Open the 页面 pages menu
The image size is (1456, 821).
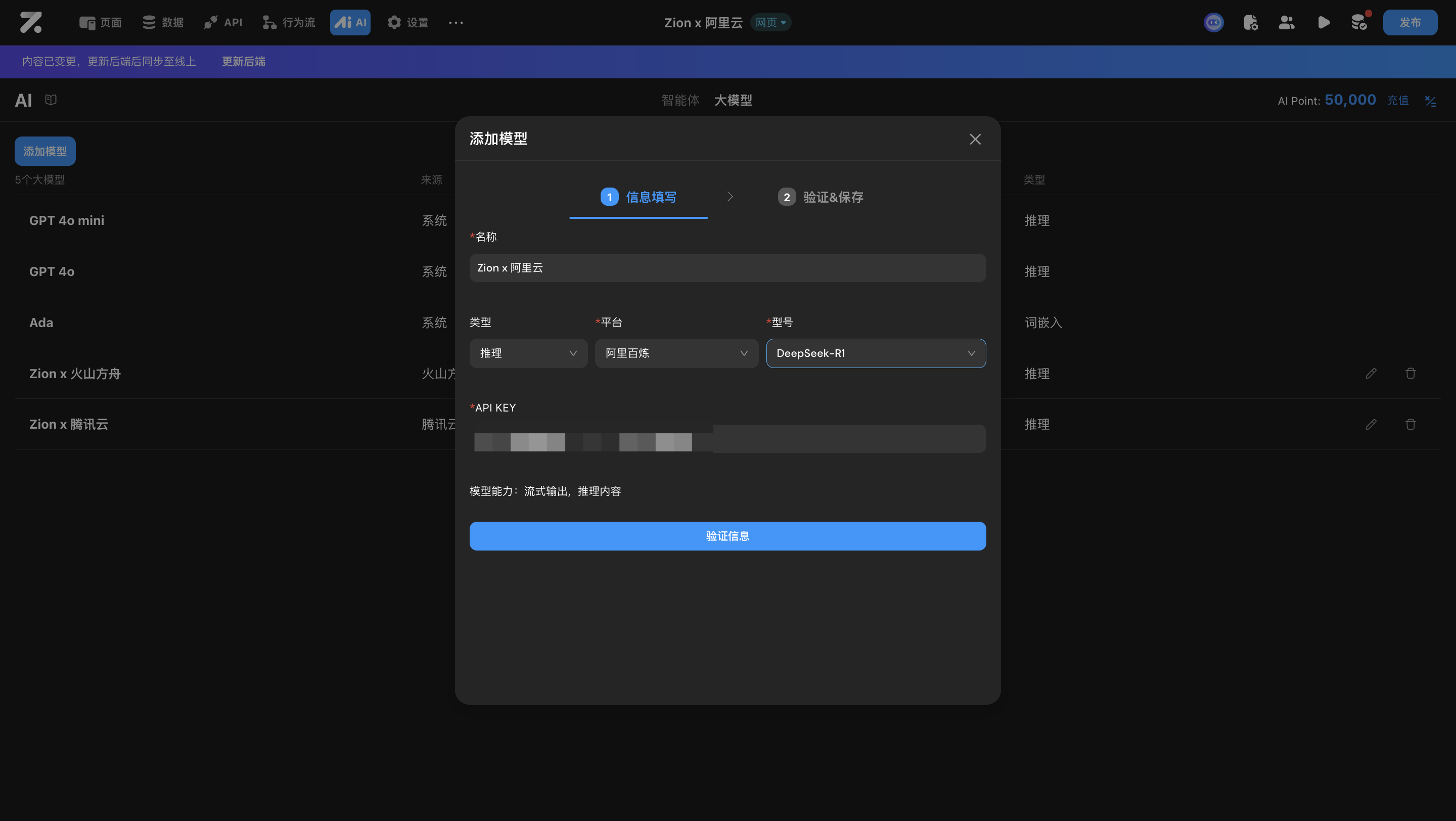coord(100,23)
